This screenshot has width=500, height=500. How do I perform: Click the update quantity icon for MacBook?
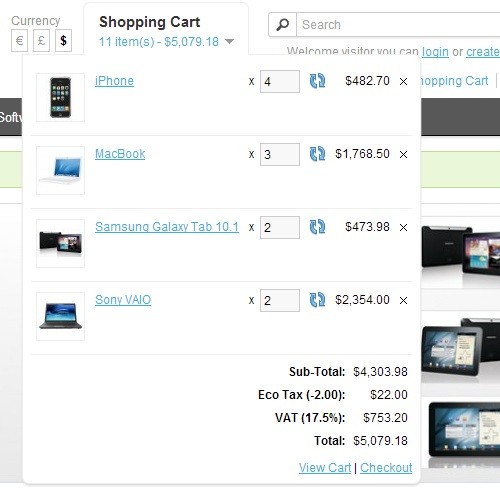coord(317,154)
